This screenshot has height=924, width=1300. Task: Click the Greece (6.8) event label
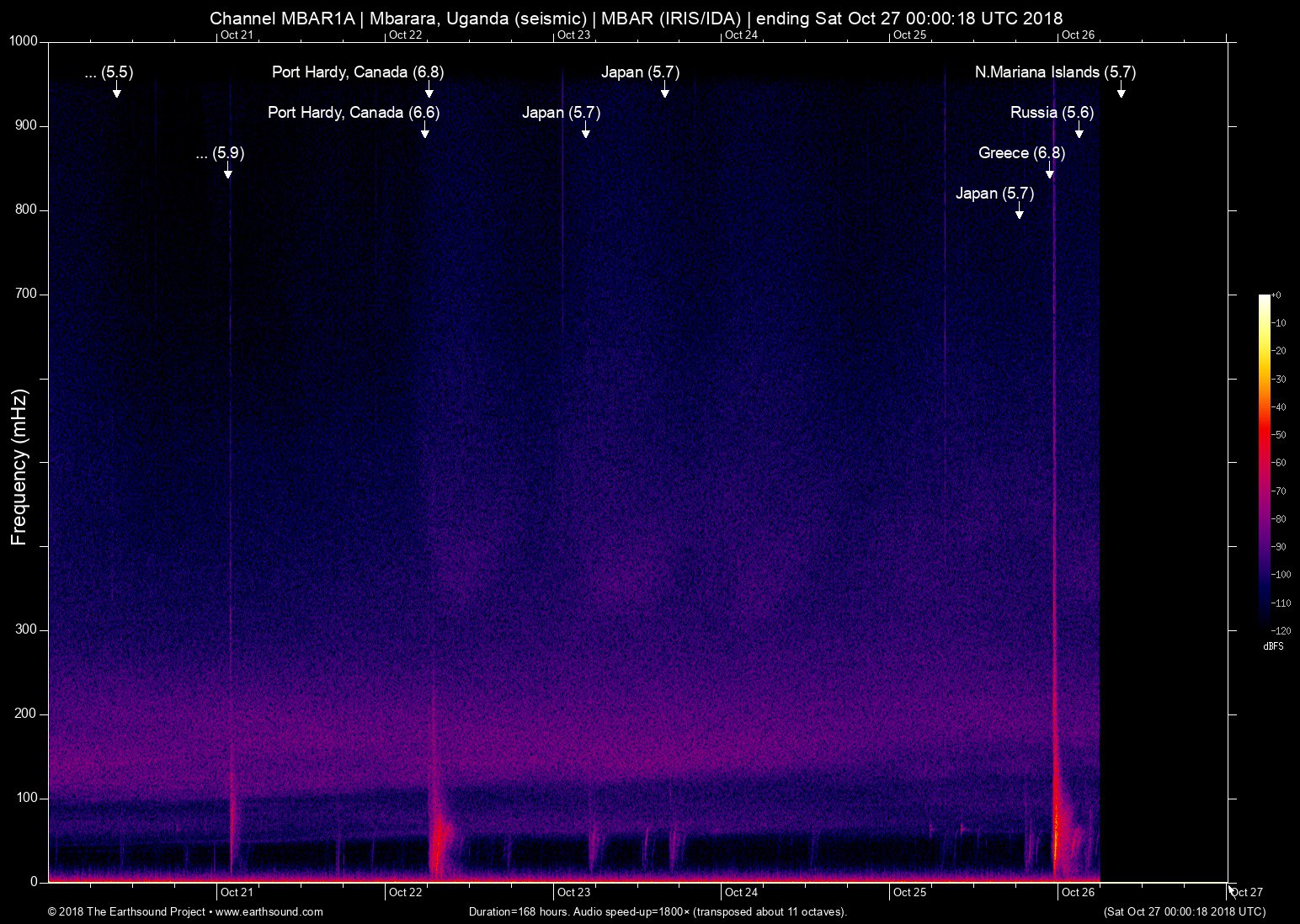point(1021,153)
